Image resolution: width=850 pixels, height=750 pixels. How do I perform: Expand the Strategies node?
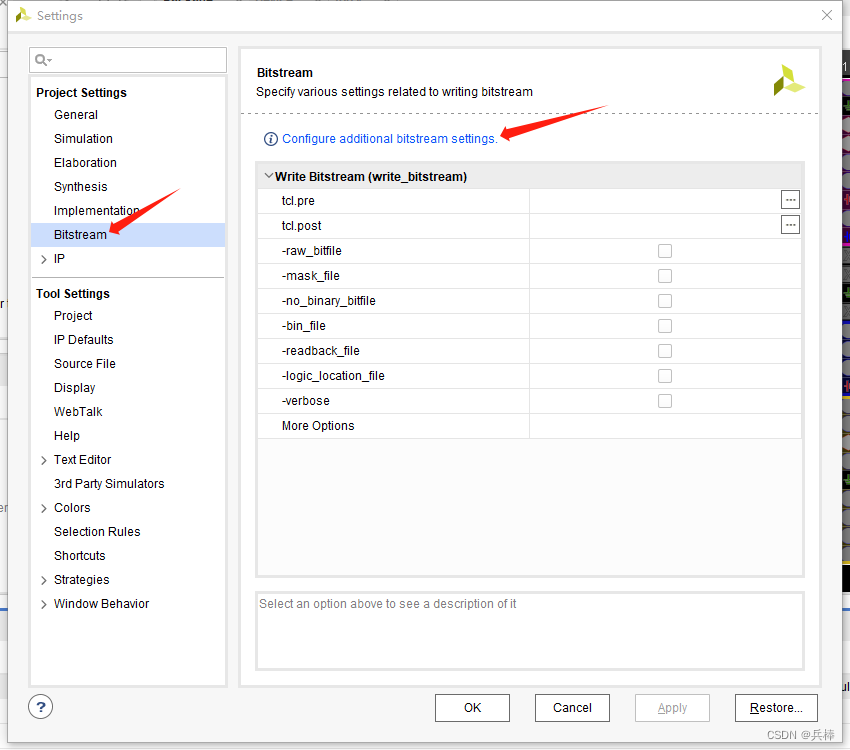click(x=44, y=580)
